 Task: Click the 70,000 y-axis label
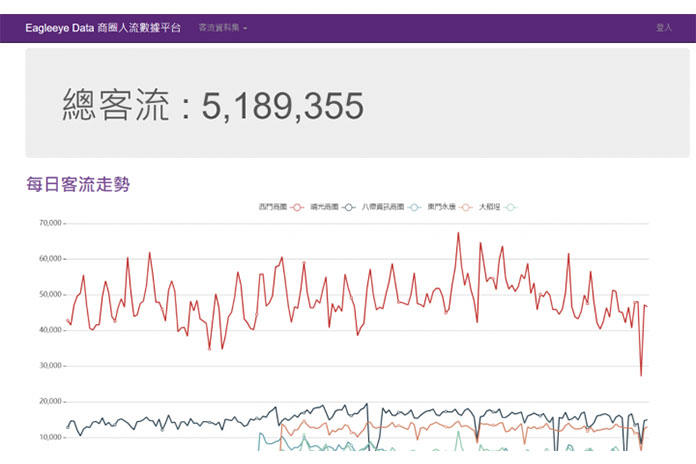click(50, 223)
